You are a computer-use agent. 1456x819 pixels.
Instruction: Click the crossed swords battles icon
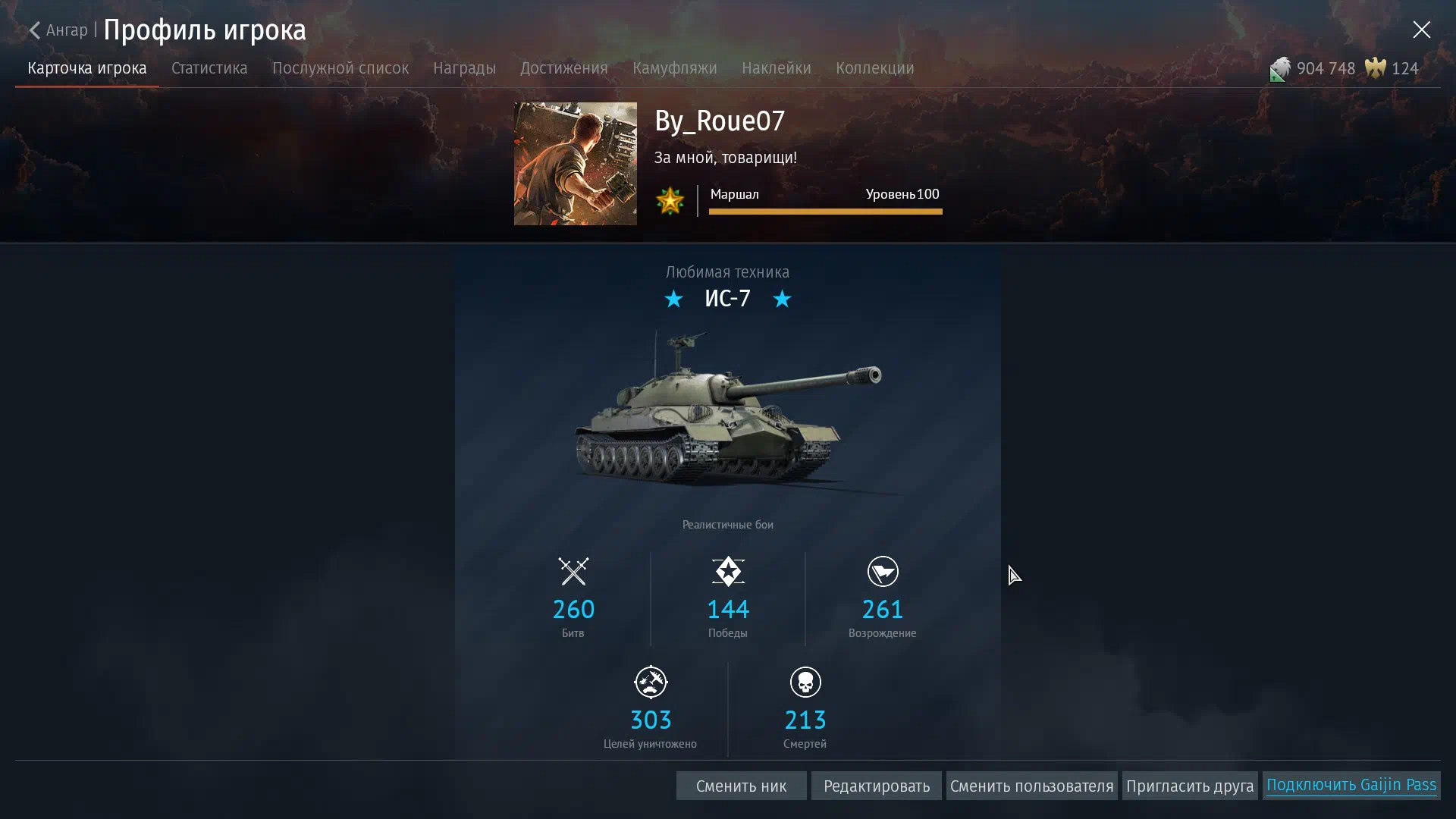(573, 572)
